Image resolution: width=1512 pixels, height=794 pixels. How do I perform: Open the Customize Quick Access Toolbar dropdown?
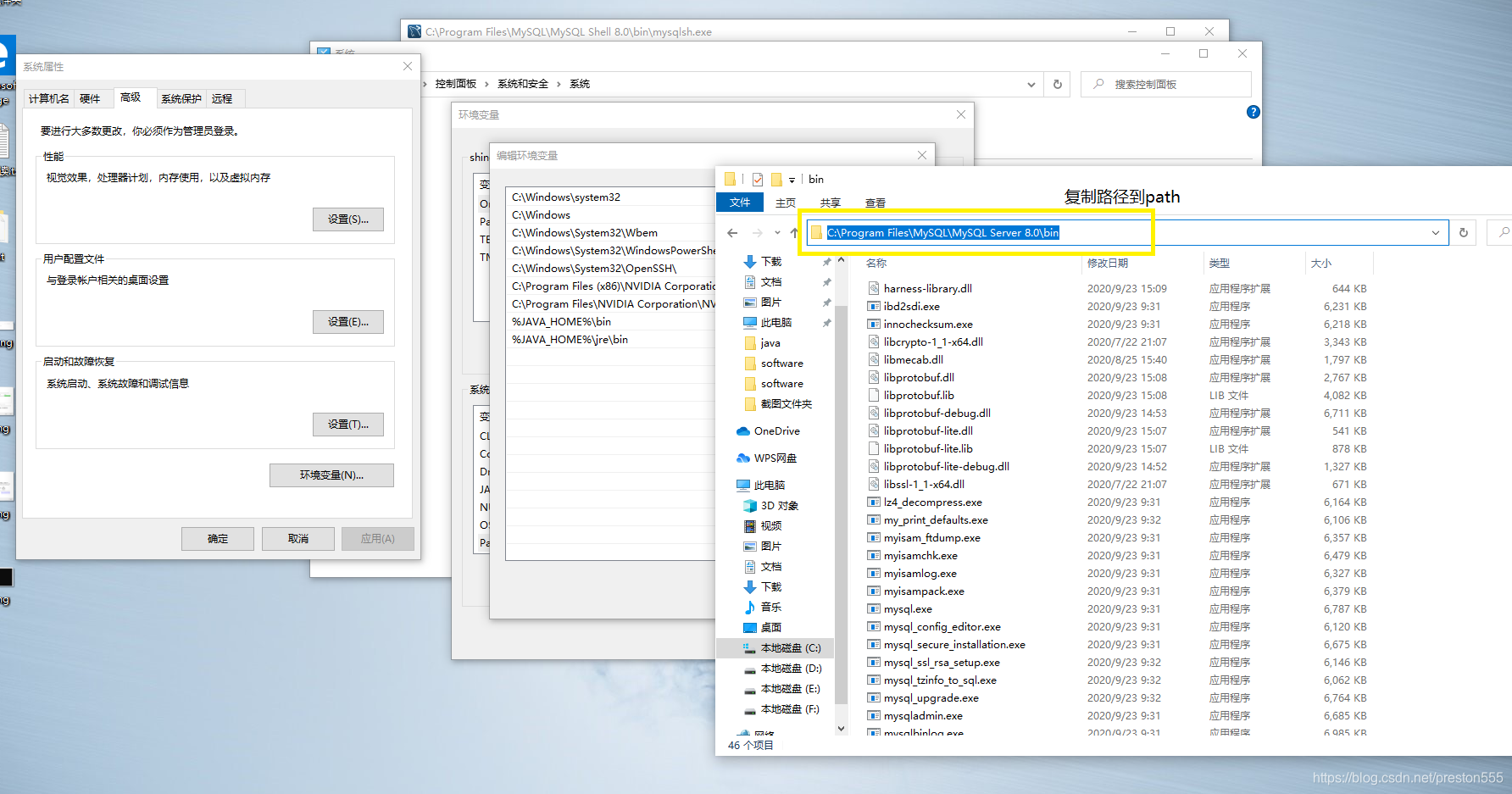point(792,180)
